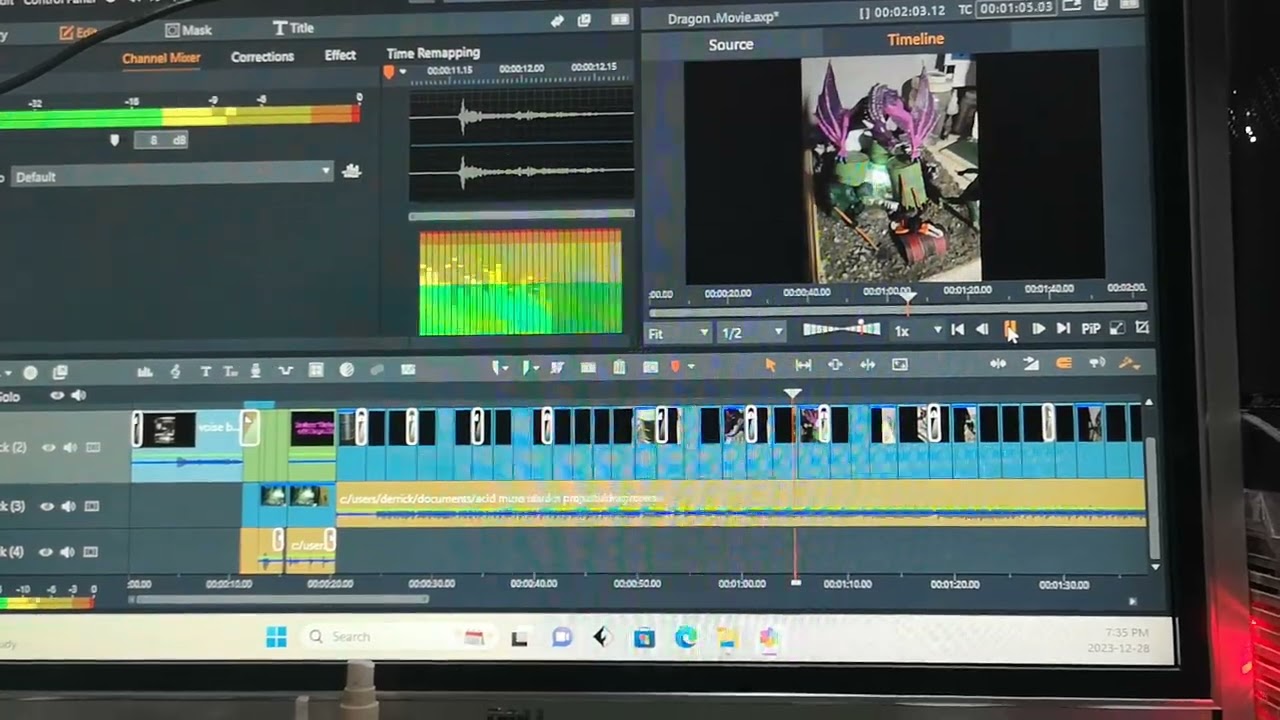The height and width of the screenshot is (720, 1280).
Task: Jump to start with the skip-back button
Action: [x=957, y=329]
